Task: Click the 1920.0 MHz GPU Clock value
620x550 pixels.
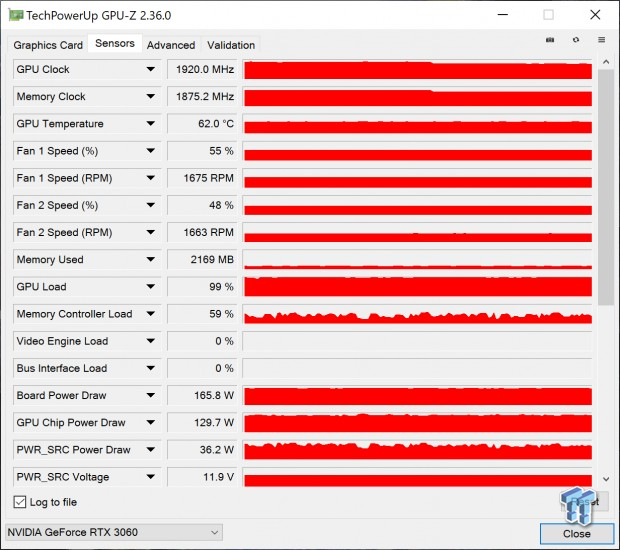Action: (x=202, y=69)
